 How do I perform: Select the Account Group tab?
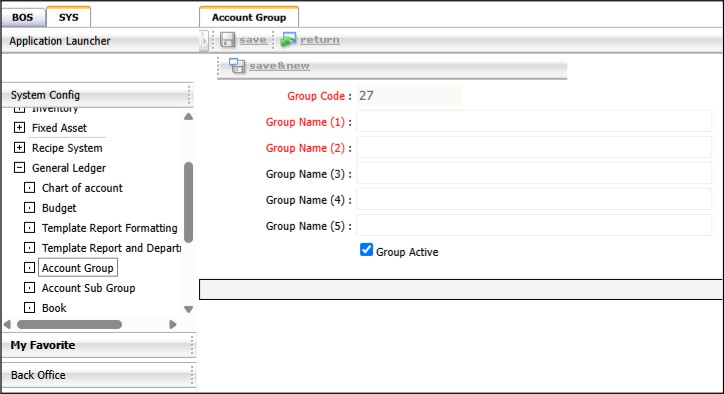click(249, 17)
